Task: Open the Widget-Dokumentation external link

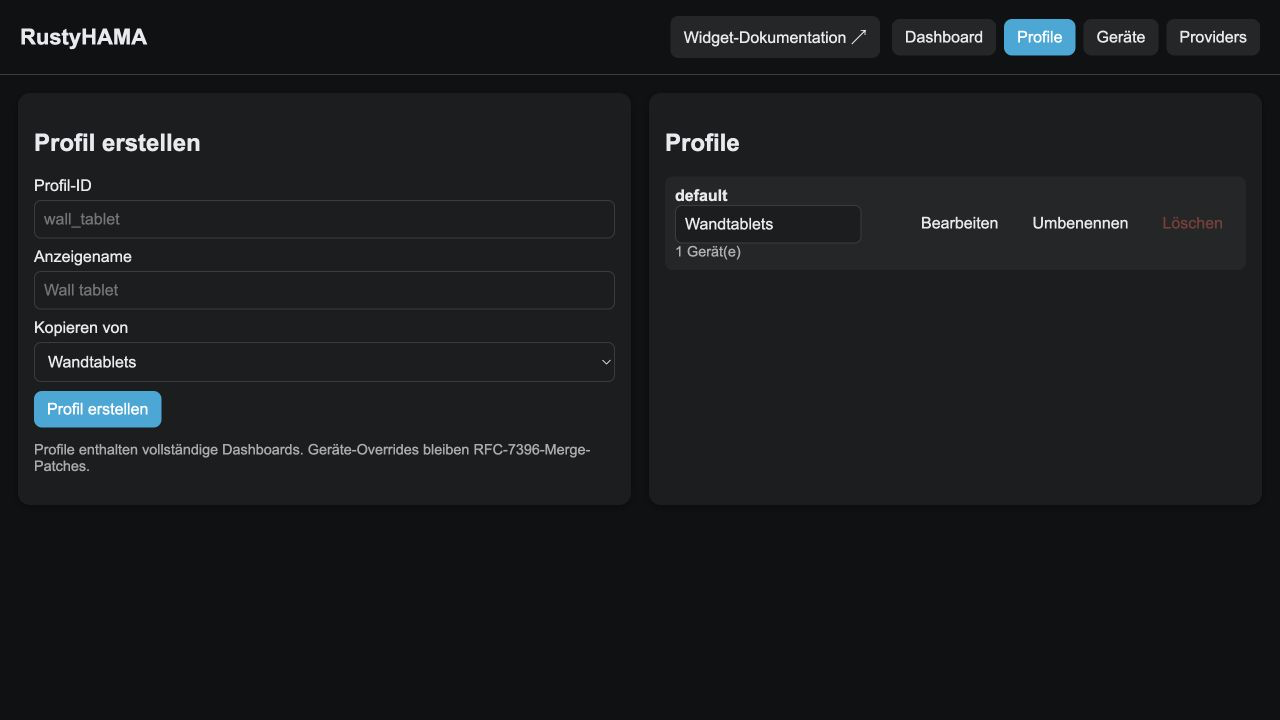Action: click(x=775, y=37)
